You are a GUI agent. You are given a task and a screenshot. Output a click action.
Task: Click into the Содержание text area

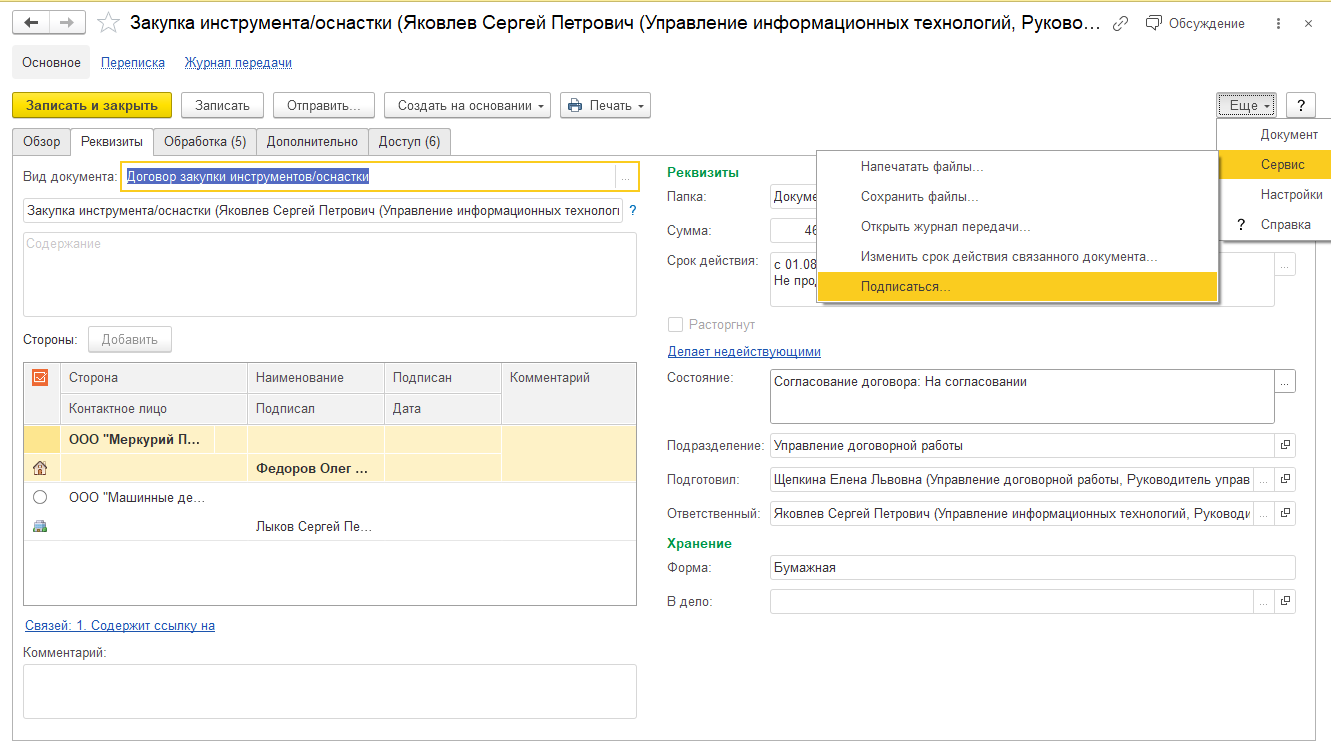click(330, 275)
